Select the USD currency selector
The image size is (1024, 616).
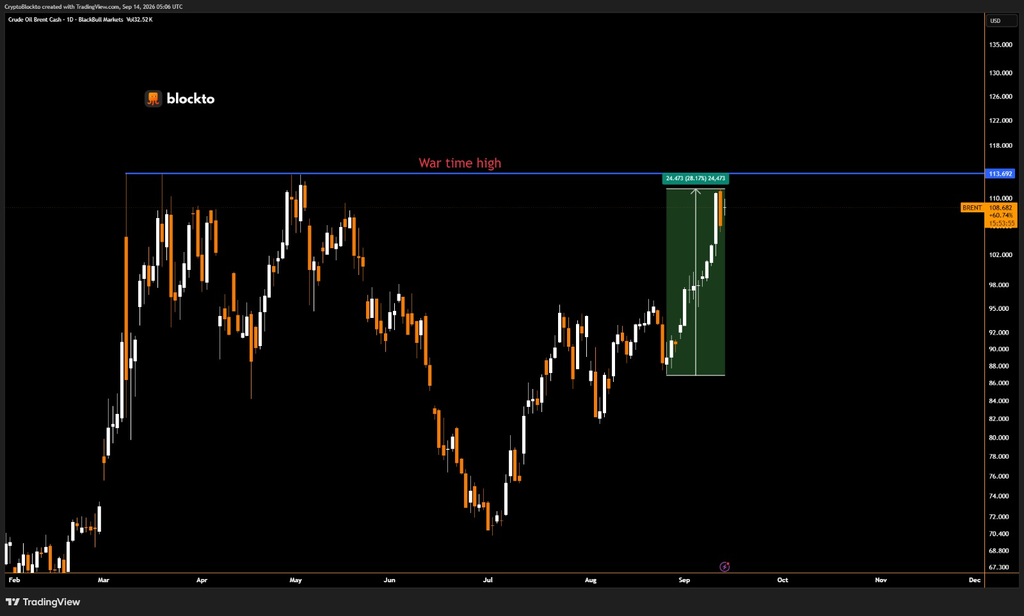1001,20
